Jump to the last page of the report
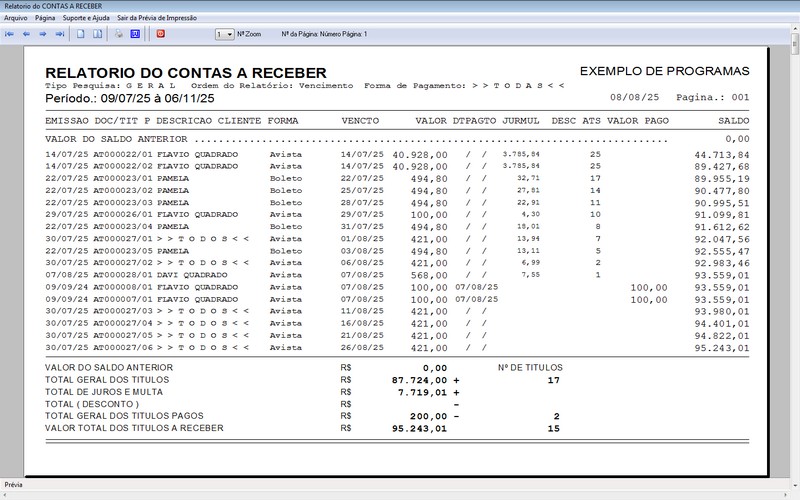Image resolution: width=800 pixels, height=500 pixels. 60,34
